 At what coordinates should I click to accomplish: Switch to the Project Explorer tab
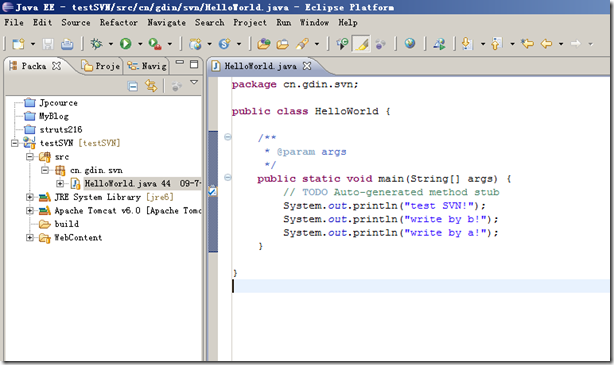click(101, 66)
